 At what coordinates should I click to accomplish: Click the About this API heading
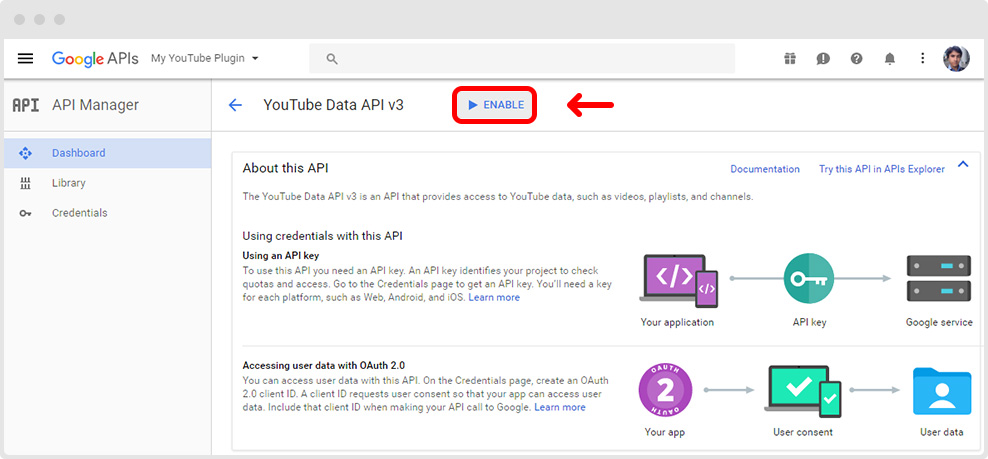(285, 168)
